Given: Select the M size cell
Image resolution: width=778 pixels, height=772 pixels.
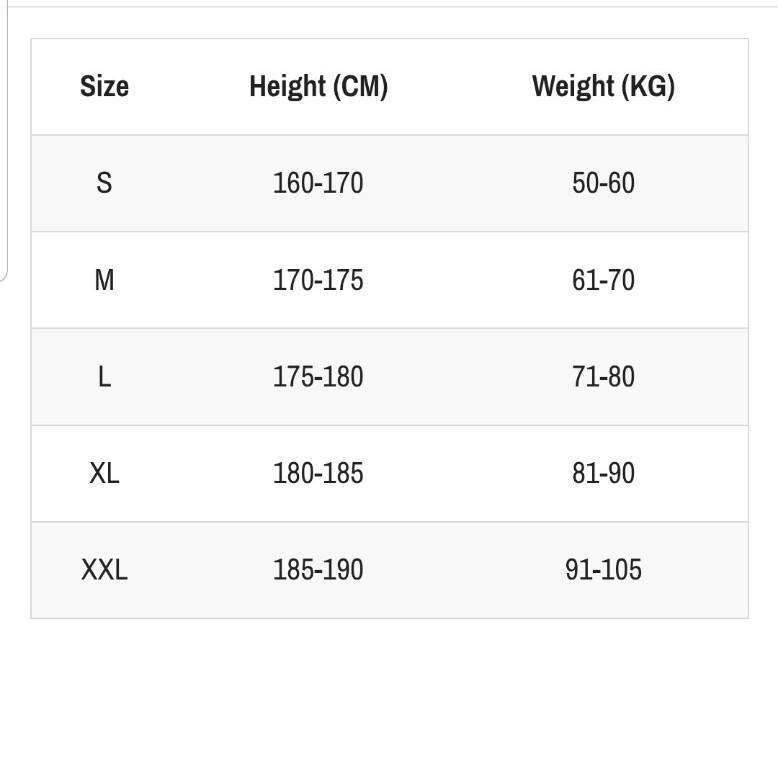Looking at the screenshot, I should pos(104,280).
